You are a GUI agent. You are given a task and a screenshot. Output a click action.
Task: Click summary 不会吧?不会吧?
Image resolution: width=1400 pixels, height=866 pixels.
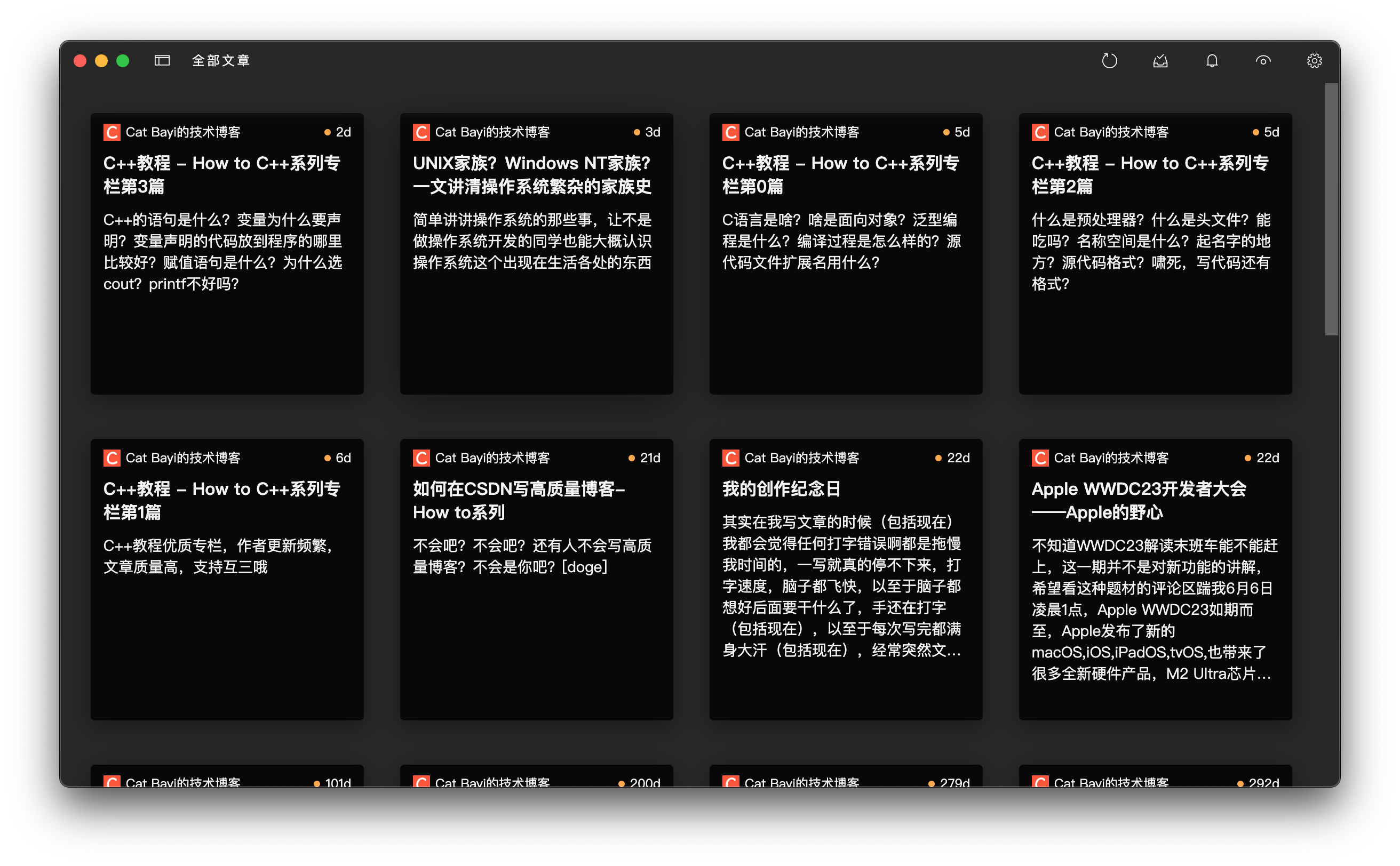click(x=532, y=556)
